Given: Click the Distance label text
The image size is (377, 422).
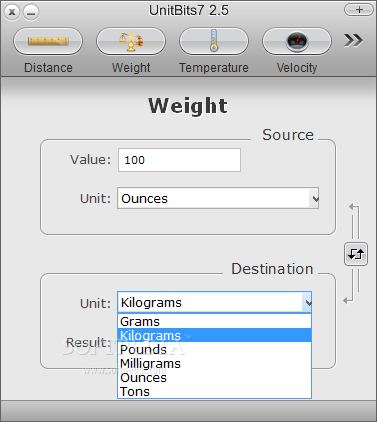Looking at the screenshot, I should tap(48, 68).
